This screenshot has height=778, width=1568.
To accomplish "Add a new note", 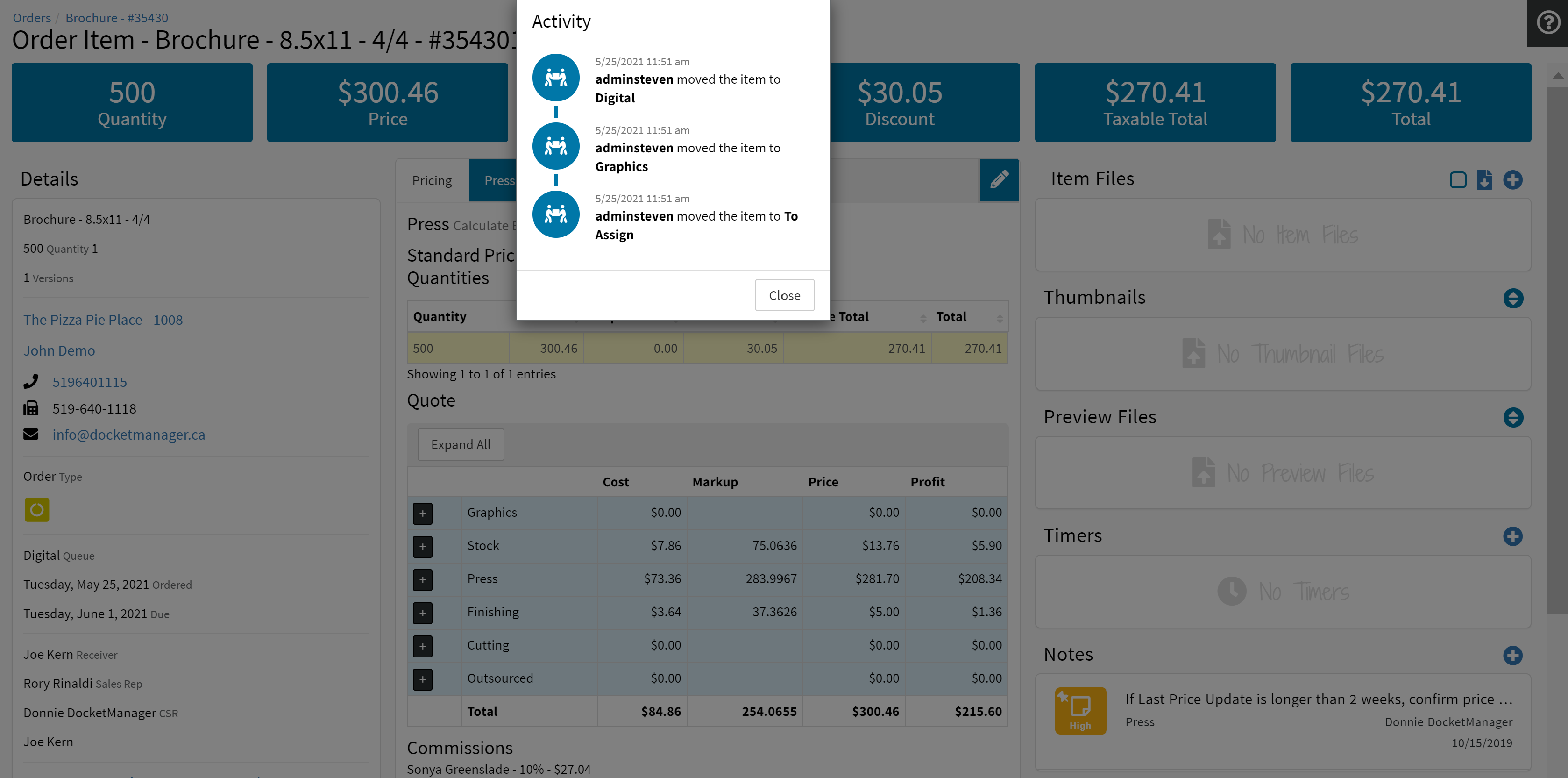I will point(1512,656).
